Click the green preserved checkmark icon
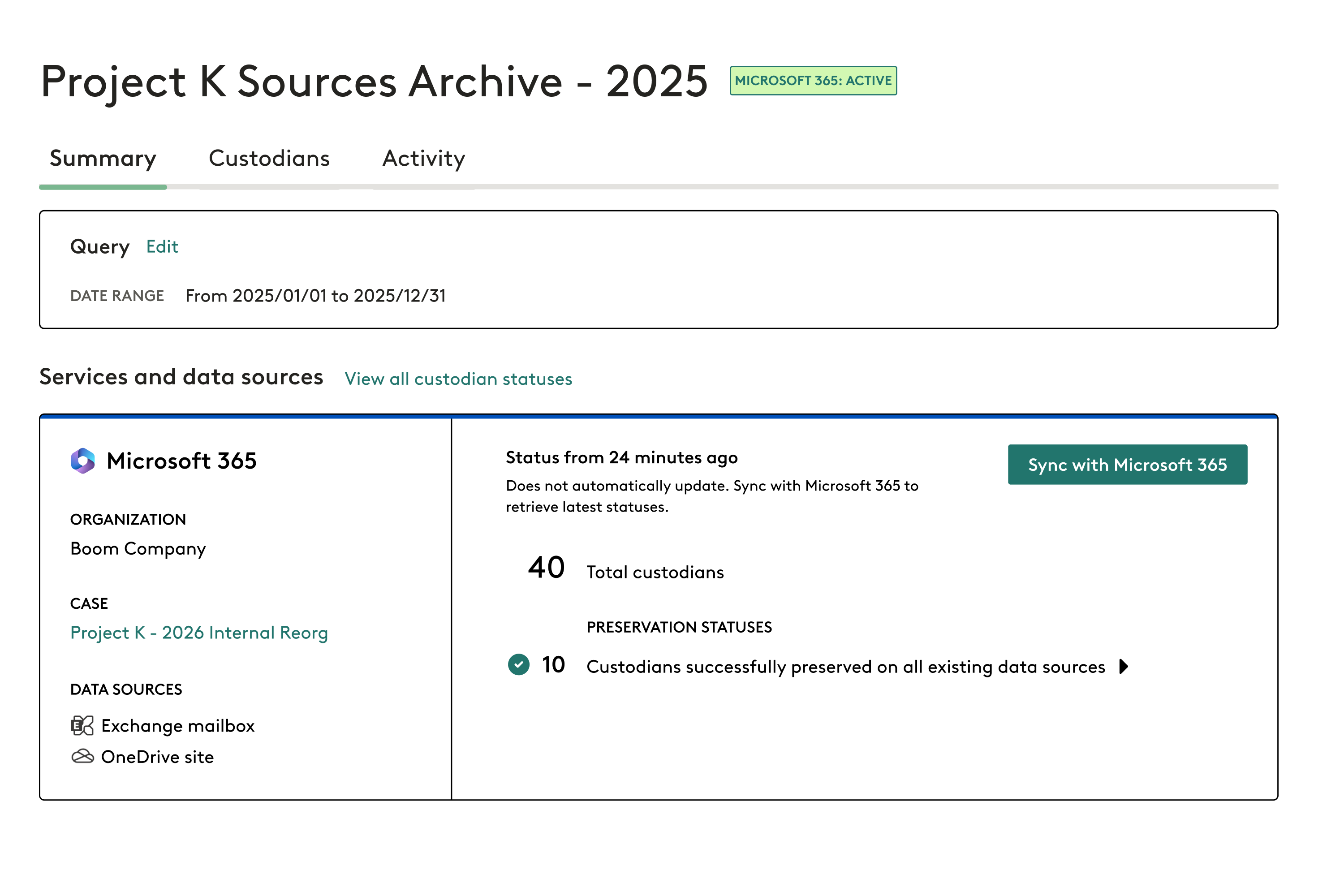The width and height of the screenshot is (1344, 896). click(518, 664)
